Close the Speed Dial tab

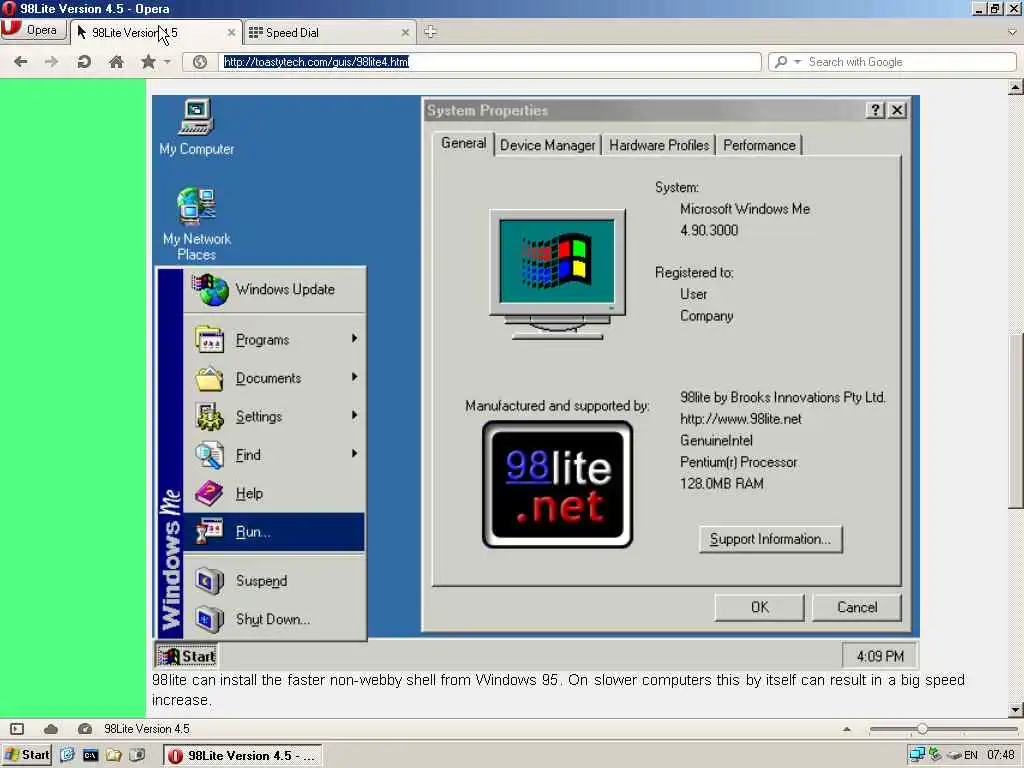[405, 33]
